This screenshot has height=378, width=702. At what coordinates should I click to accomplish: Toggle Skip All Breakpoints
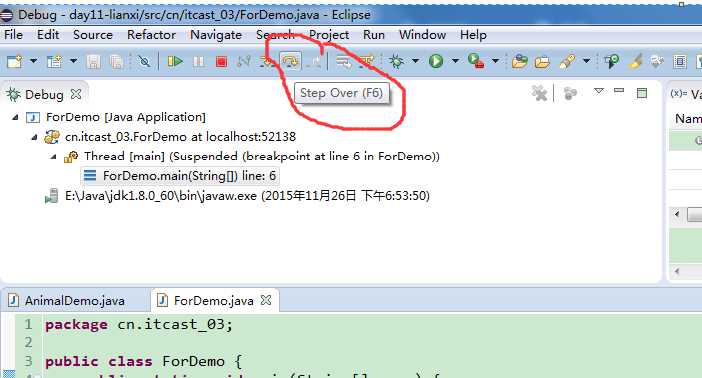[x=144, y=61]
